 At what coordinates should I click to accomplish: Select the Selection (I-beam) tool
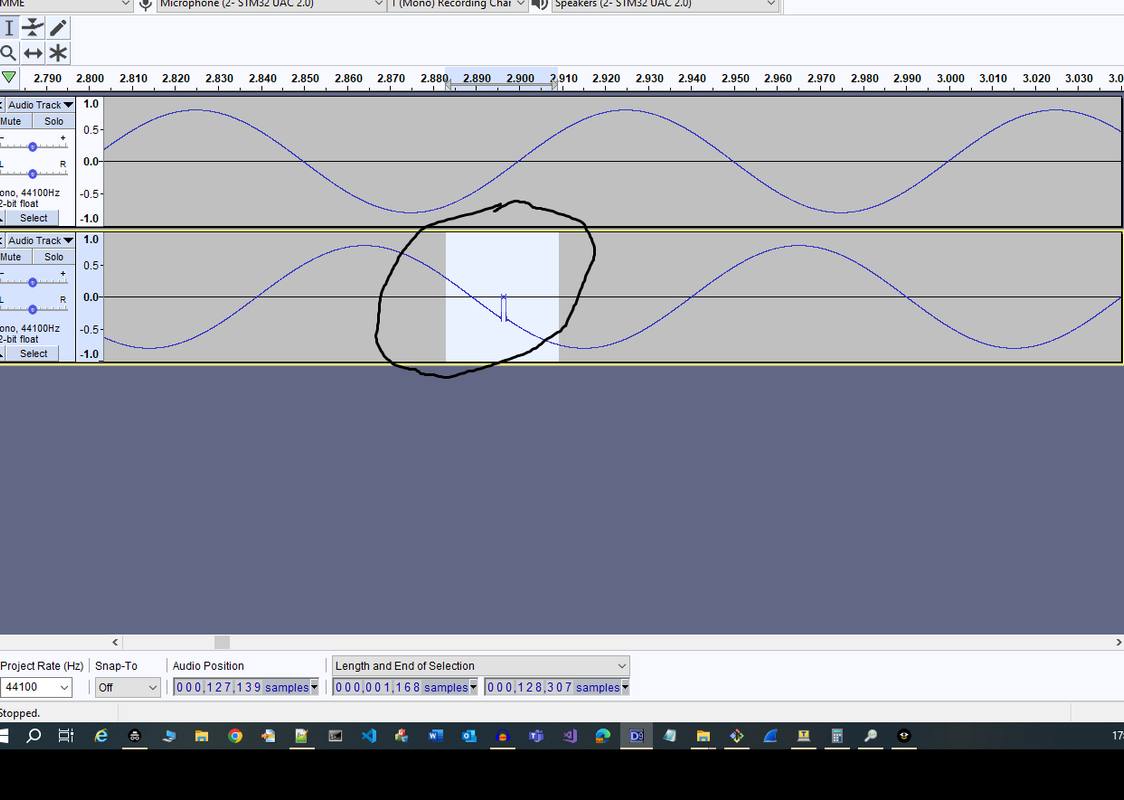pos(9,28)
